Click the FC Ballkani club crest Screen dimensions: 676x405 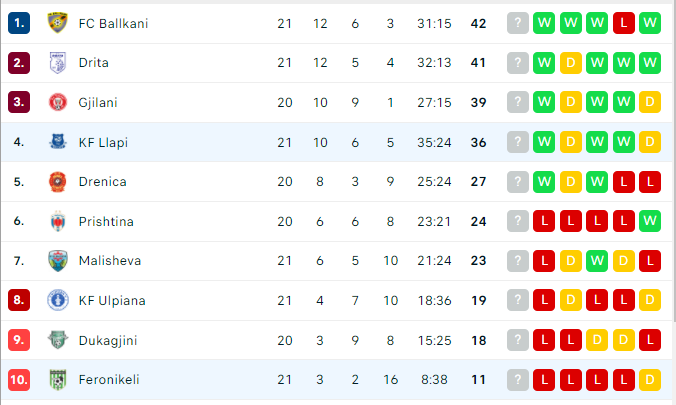click(57, 23)
